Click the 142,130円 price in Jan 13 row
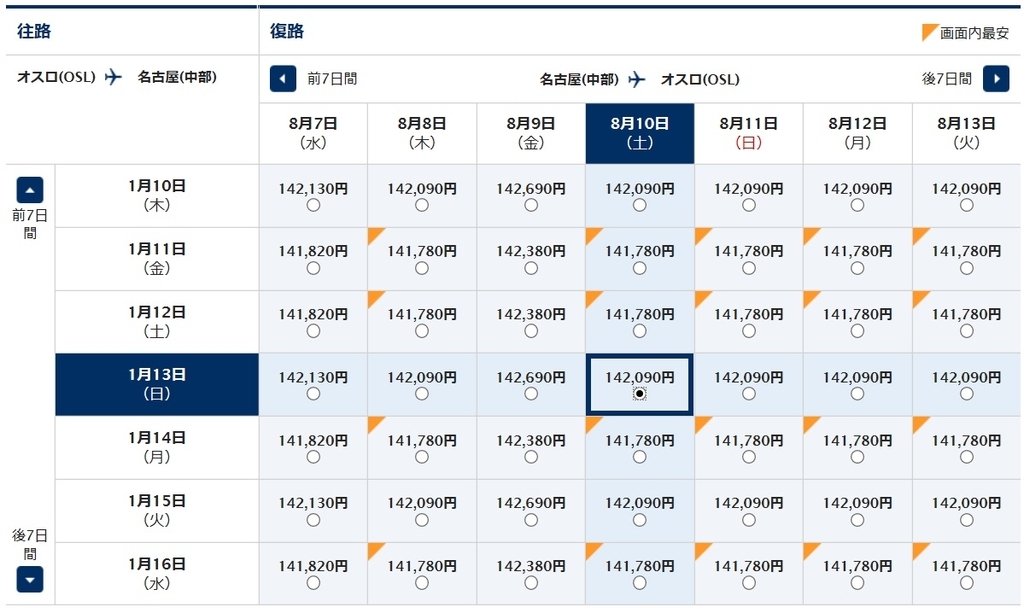This screenshot has width=1024, height=613. pos(313,377)
